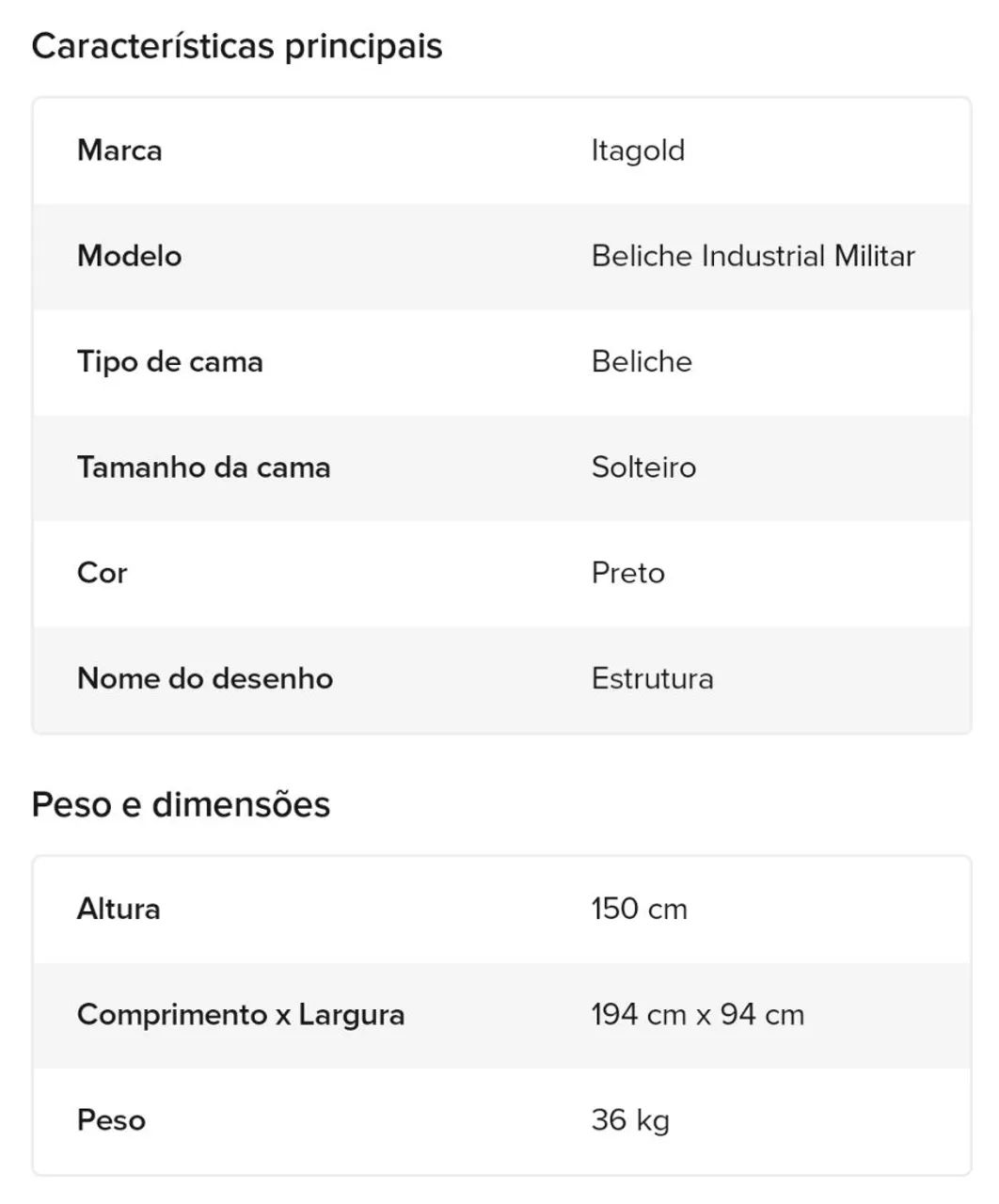
Task: Click the 'Características principais' heading
Action: (237, 46)
